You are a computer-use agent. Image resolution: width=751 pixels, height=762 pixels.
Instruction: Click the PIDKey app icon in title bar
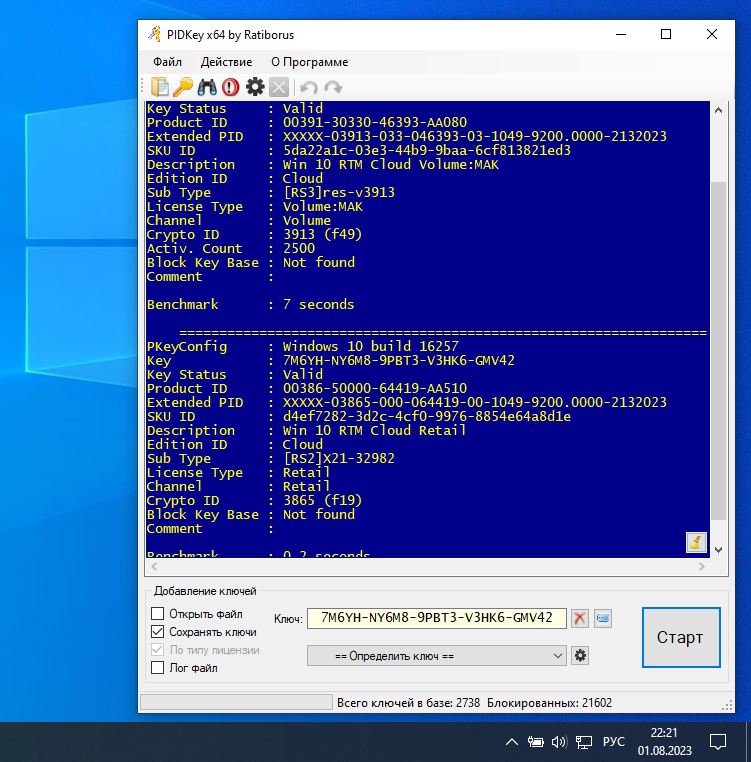[x=155, y=35]
